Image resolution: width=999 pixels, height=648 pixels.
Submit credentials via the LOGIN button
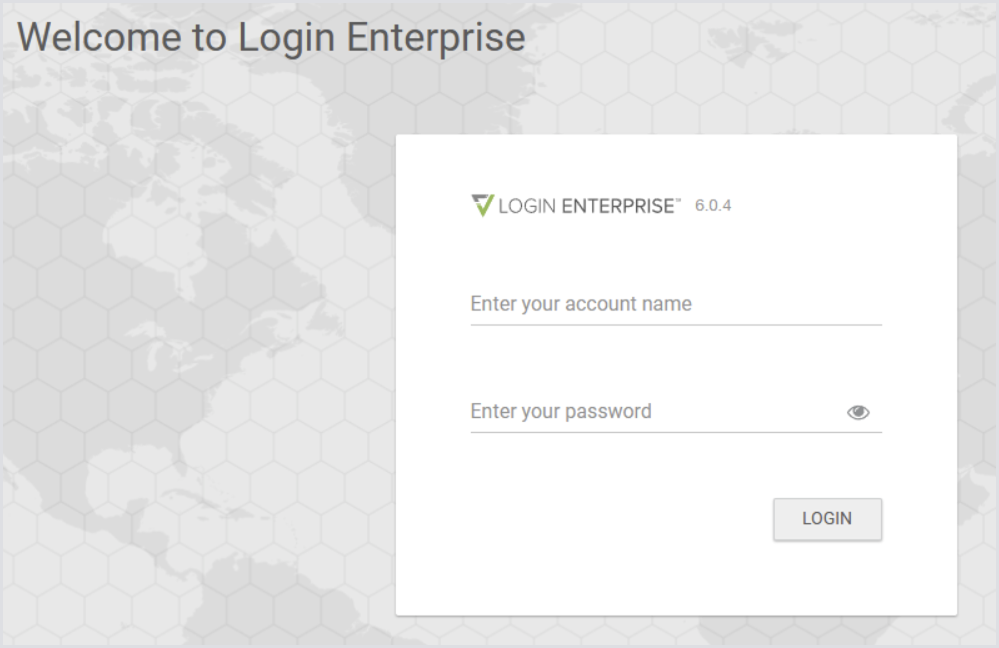click(827, 519)
